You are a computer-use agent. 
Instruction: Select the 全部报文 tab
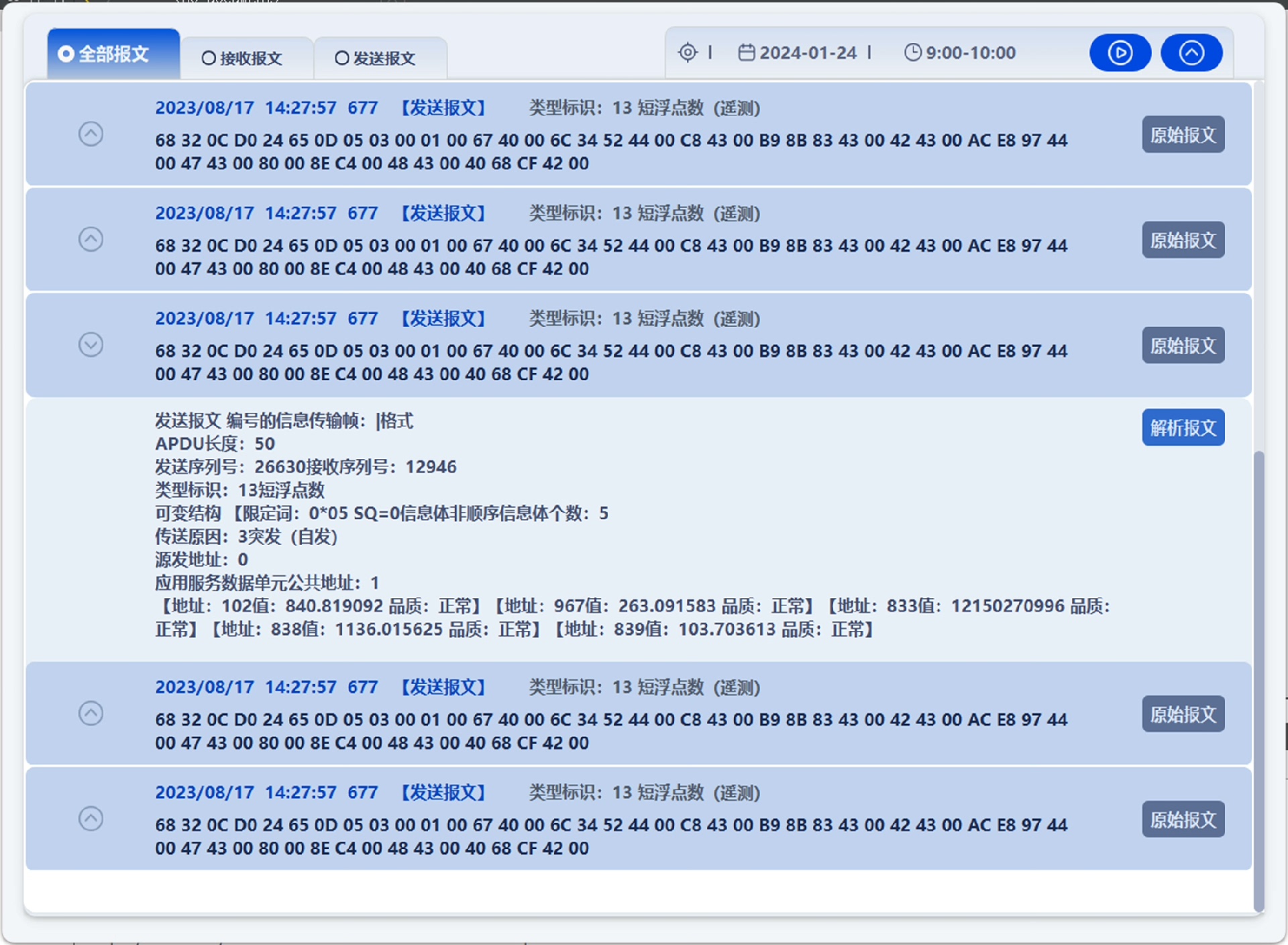pos(113,54)
